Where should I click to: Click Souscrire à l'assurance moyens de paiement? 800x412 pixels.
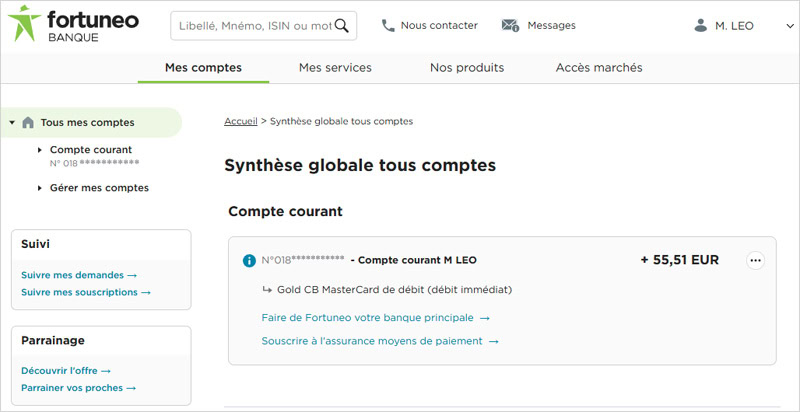click(x=379, y=341)
